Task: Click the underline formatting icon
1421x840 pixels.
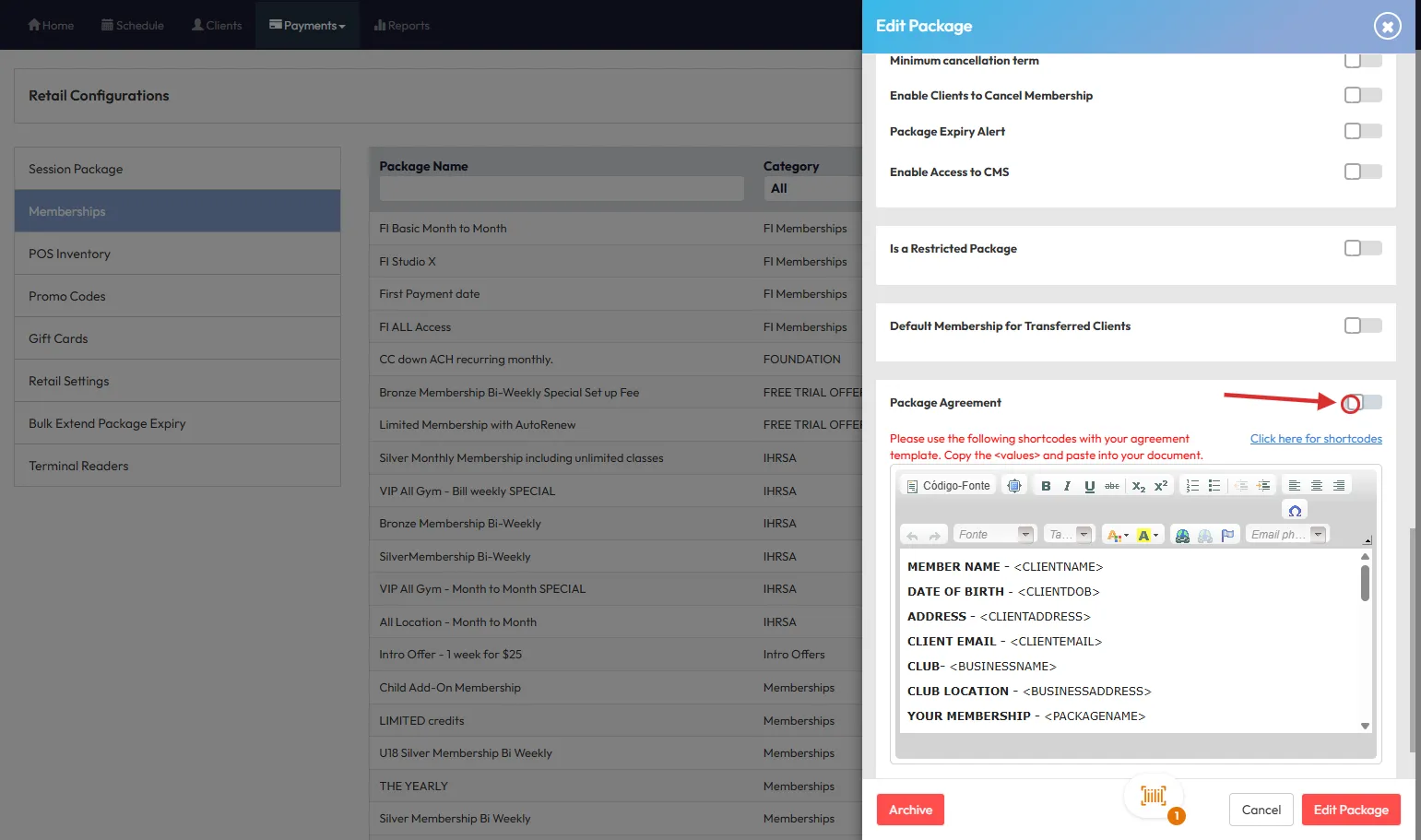Action: tap(1089, 486)
